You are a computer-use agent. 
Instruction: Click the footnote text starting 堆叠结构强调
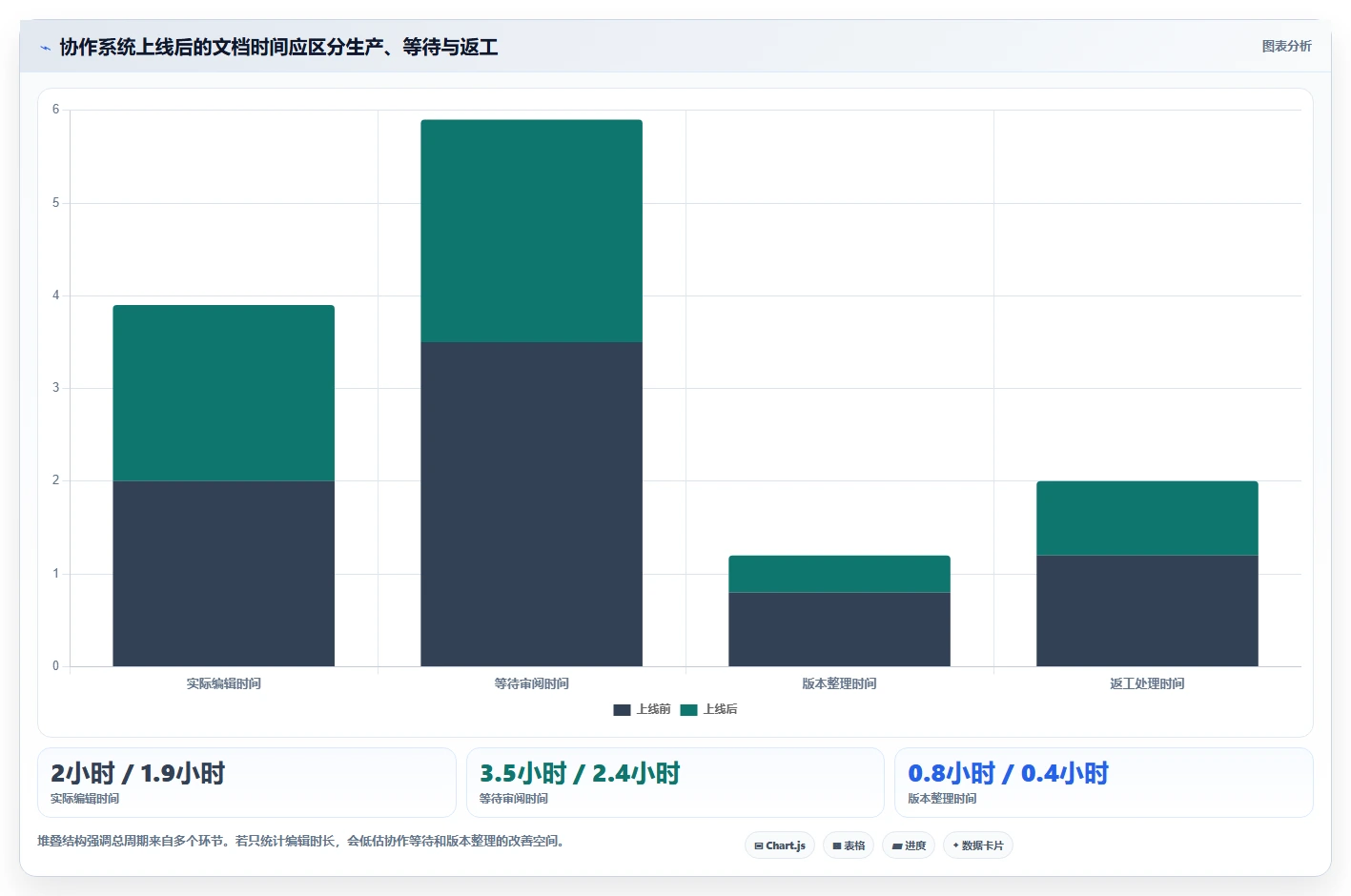(301, 841)
